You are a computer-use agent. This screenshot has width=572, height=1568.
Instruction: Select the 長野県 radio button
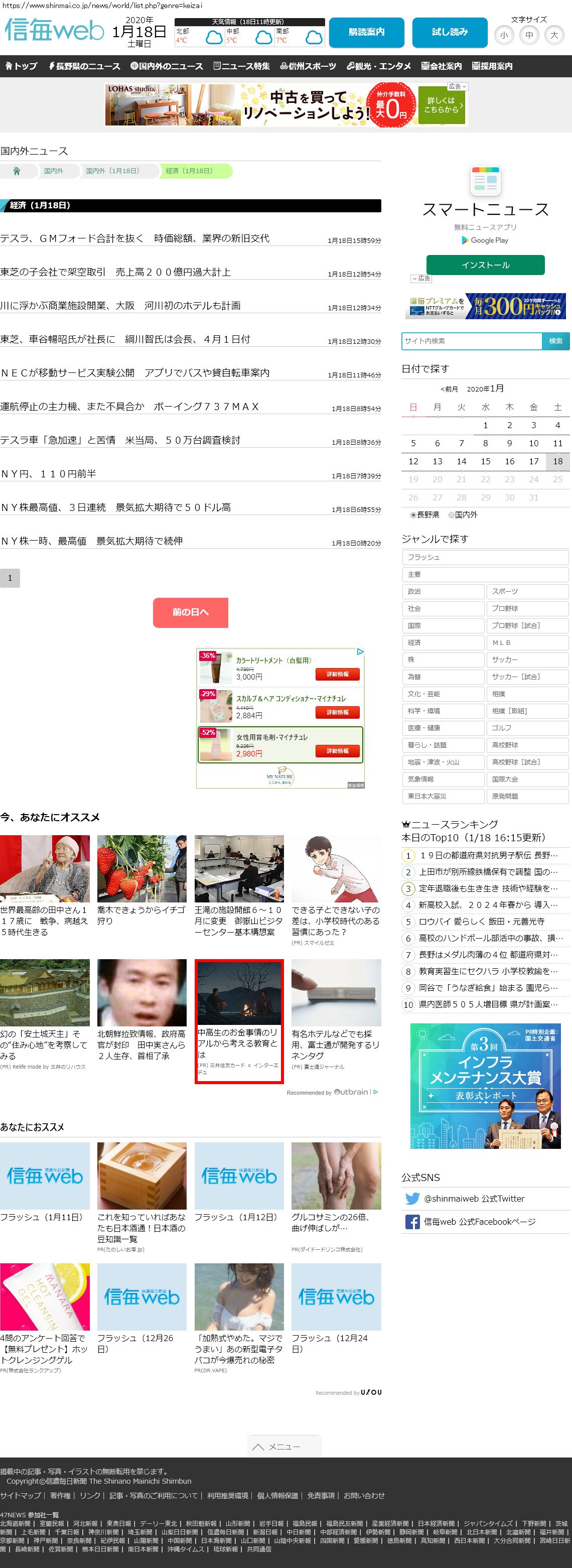[x=413, y=514]
